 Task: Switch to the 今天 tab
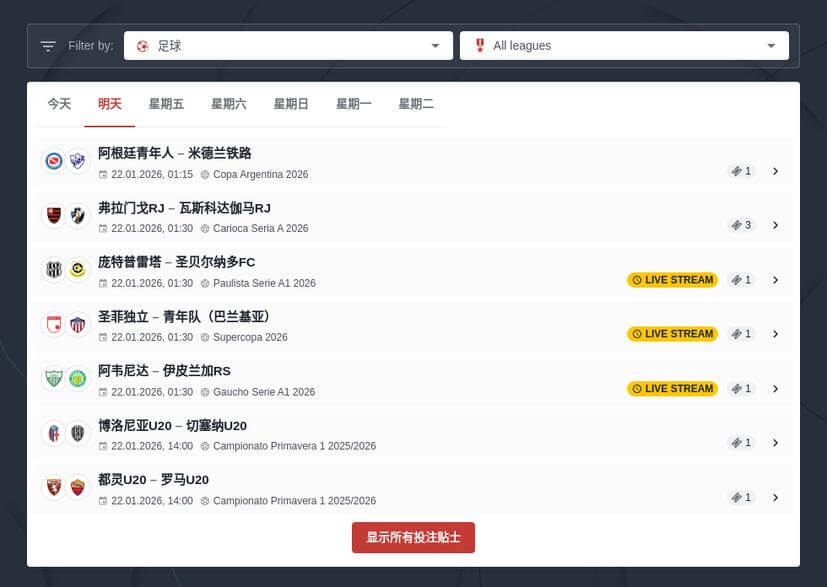(x=58, y=103)
